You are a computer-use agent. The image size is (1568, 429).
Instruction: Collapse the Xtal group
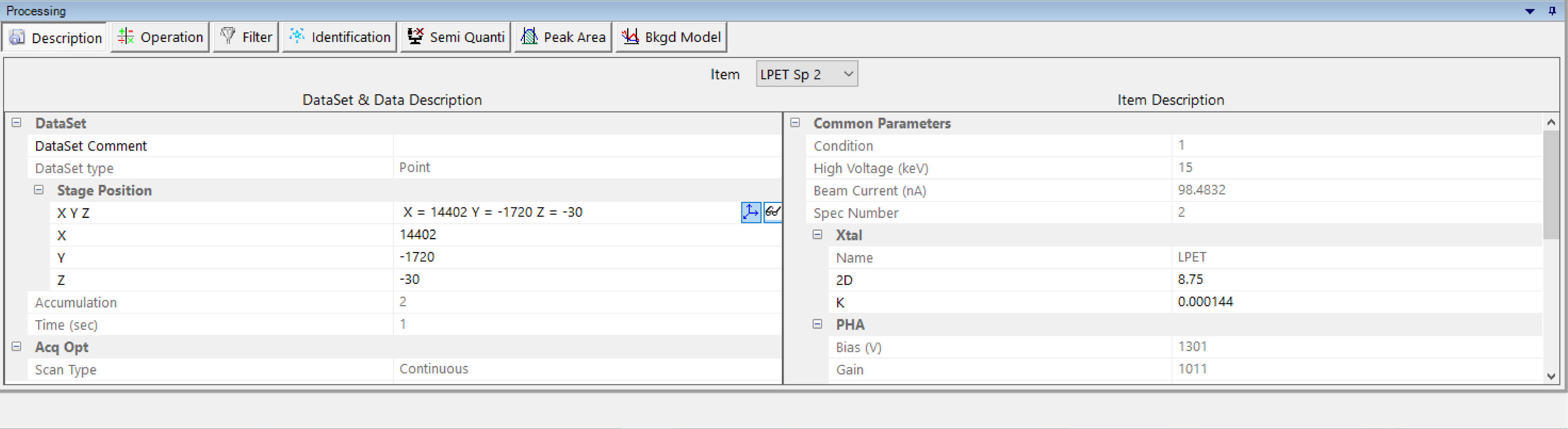[x=817, y=235]
